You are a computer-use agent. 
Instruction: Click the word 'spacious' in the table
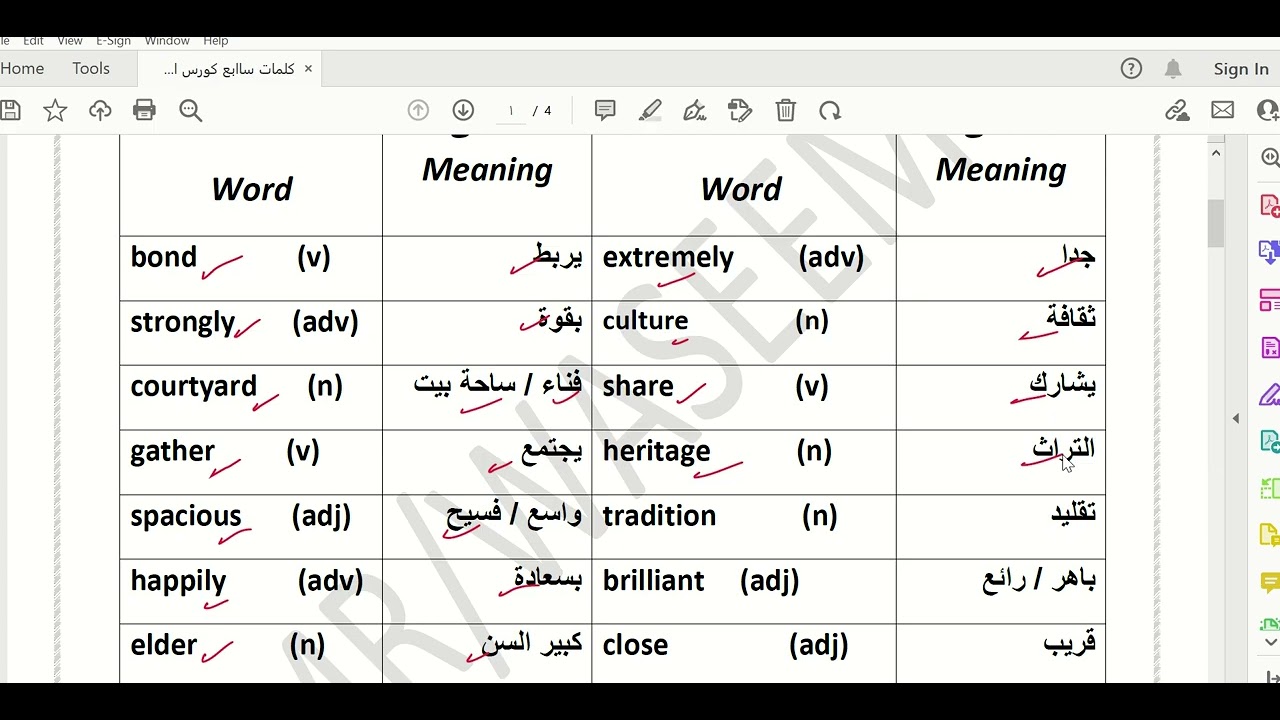click(186, 516)
